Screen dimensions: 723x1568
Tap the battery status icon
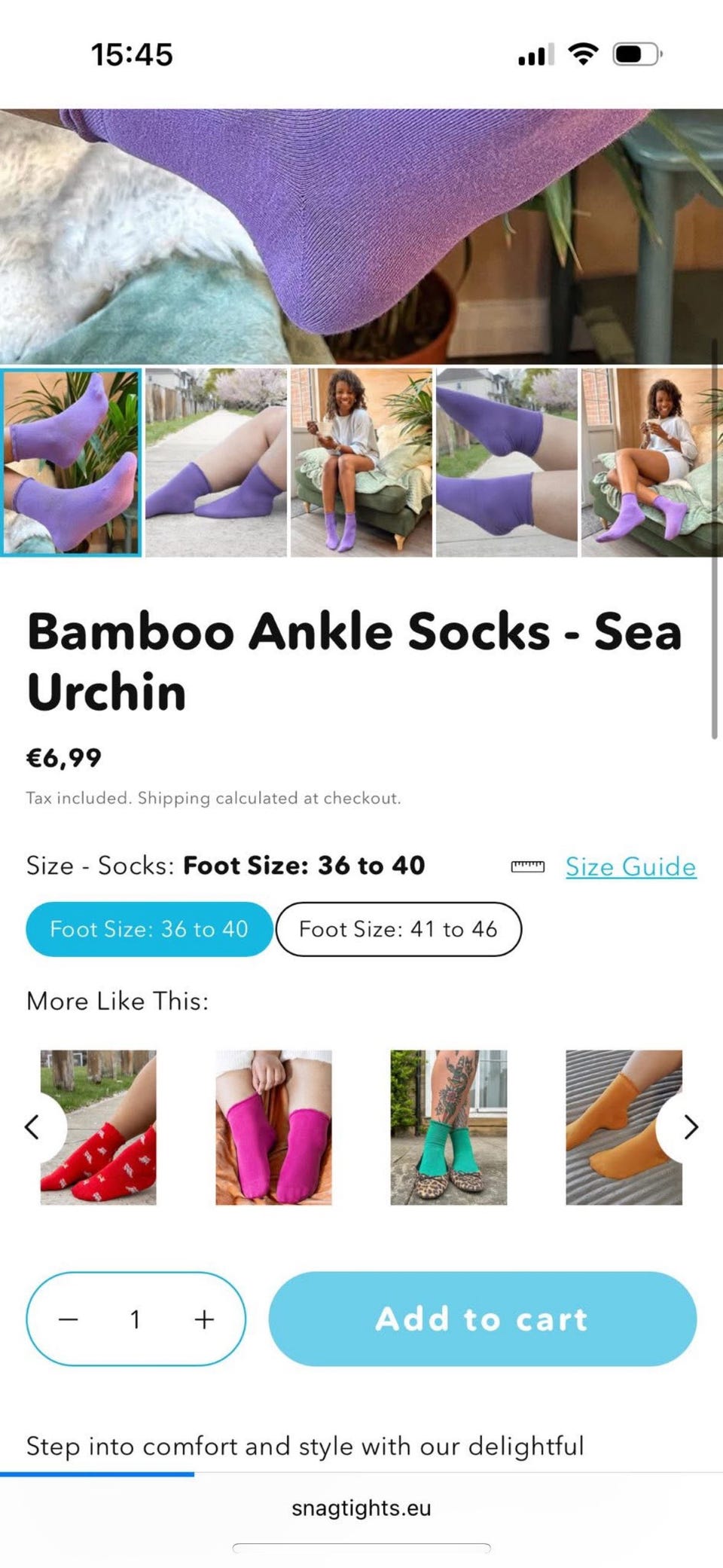(637, 54)
